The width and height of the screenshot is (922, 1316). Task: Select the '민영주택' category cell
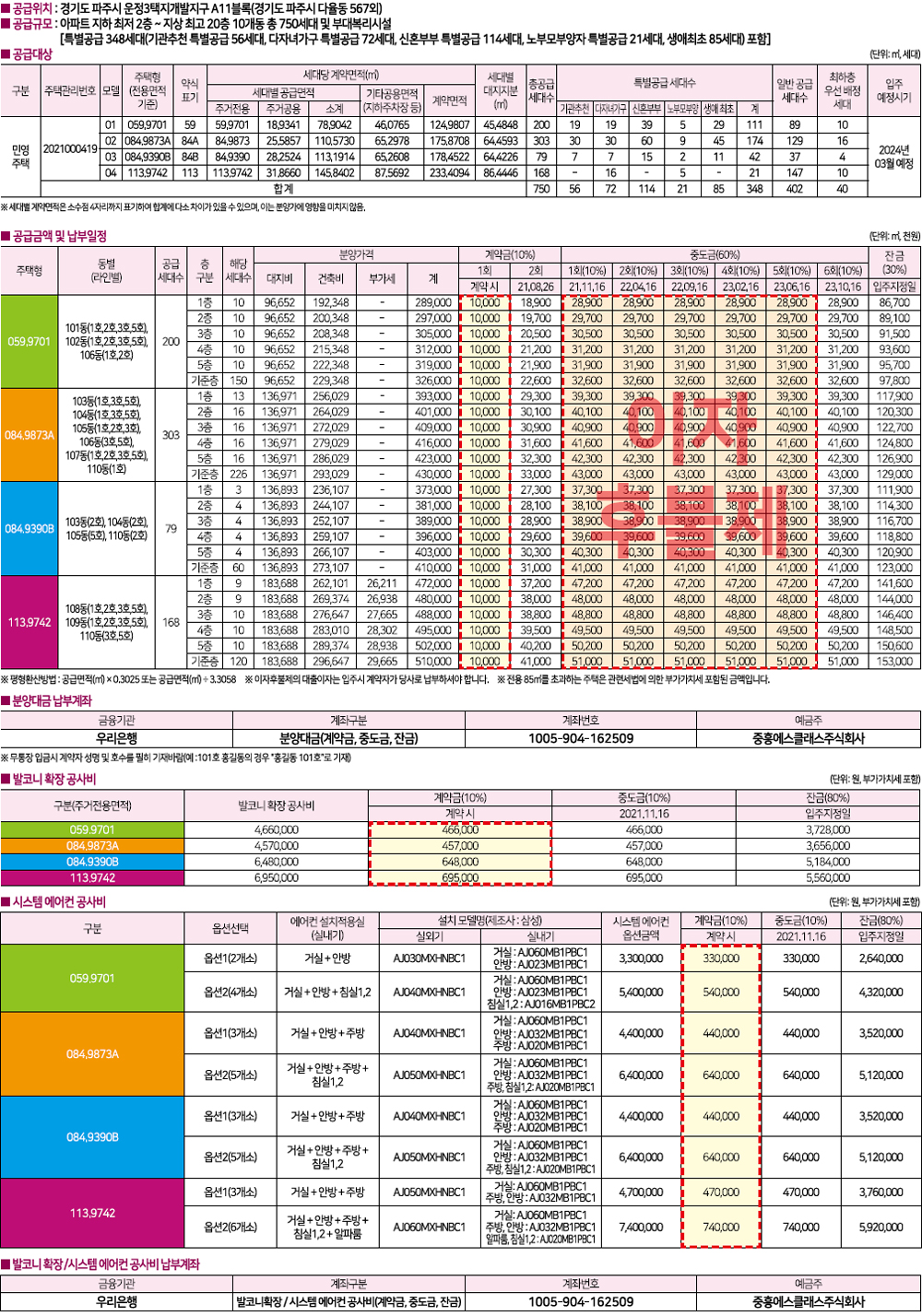click(x=19, y=156)
